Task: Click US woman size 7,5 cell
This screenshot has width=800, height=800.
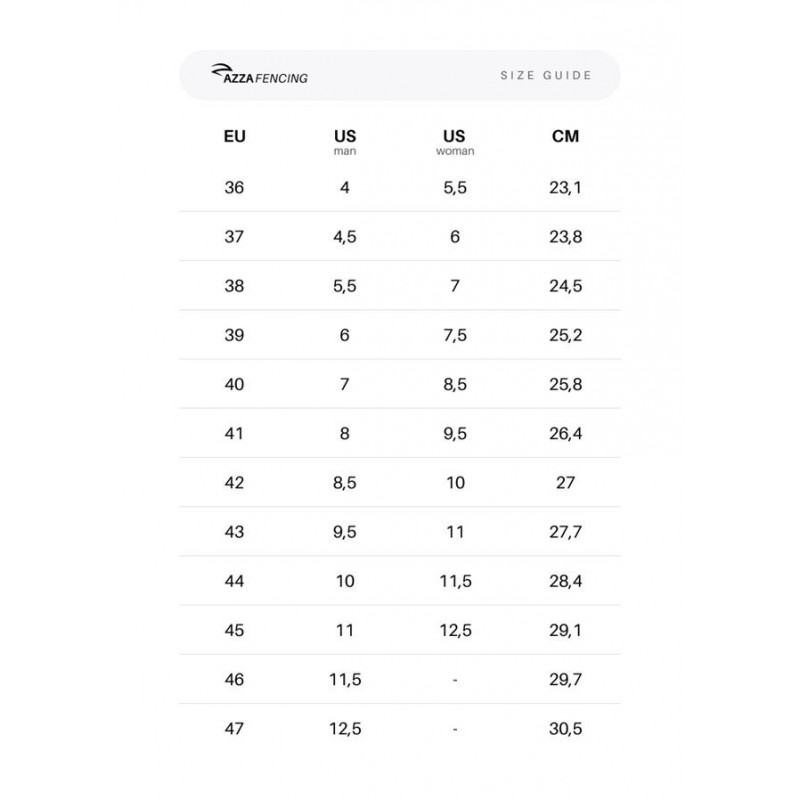Action: coord(455,335)
